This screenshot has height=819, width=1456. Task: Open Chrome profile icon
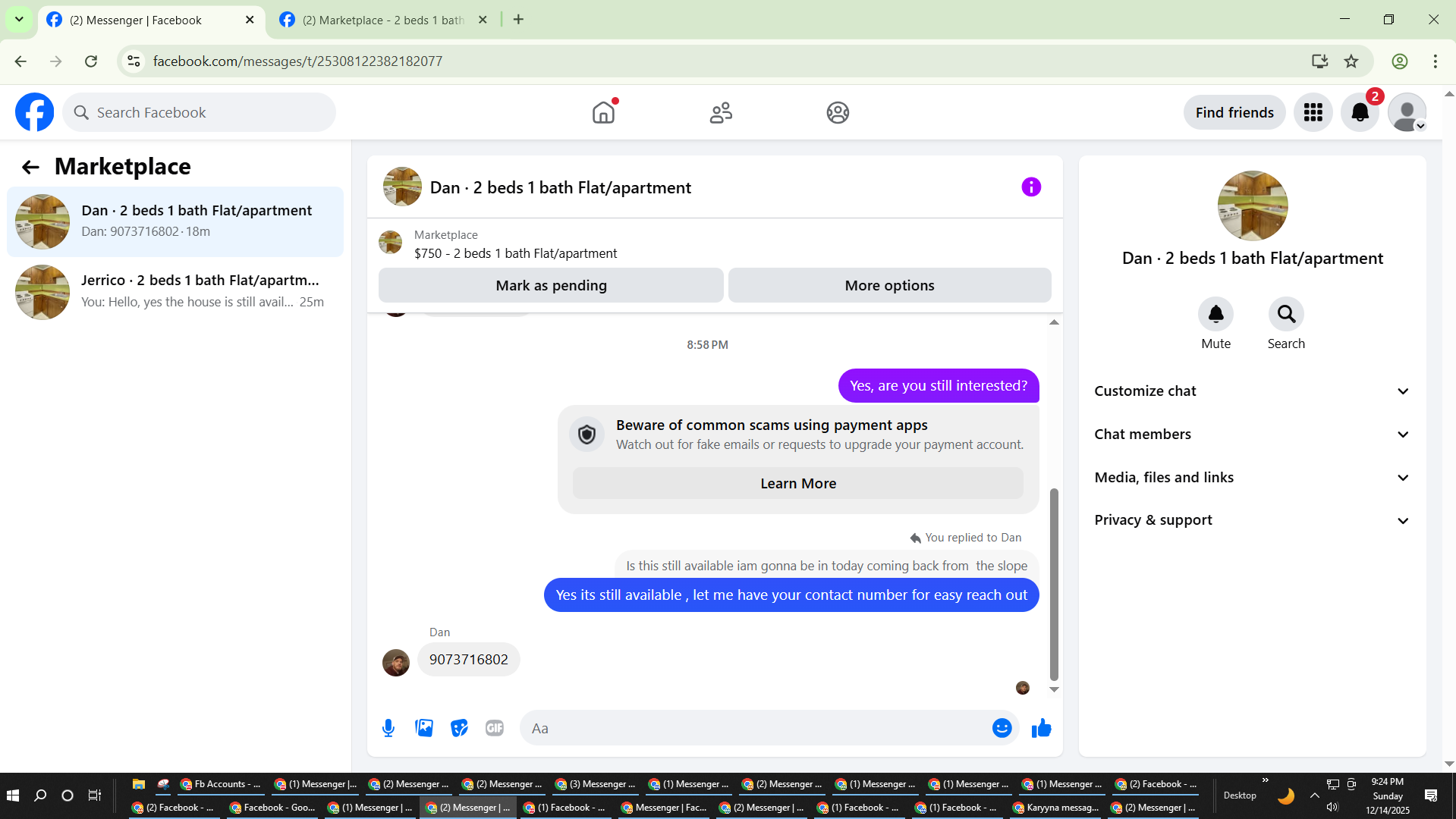[1400, 61]
